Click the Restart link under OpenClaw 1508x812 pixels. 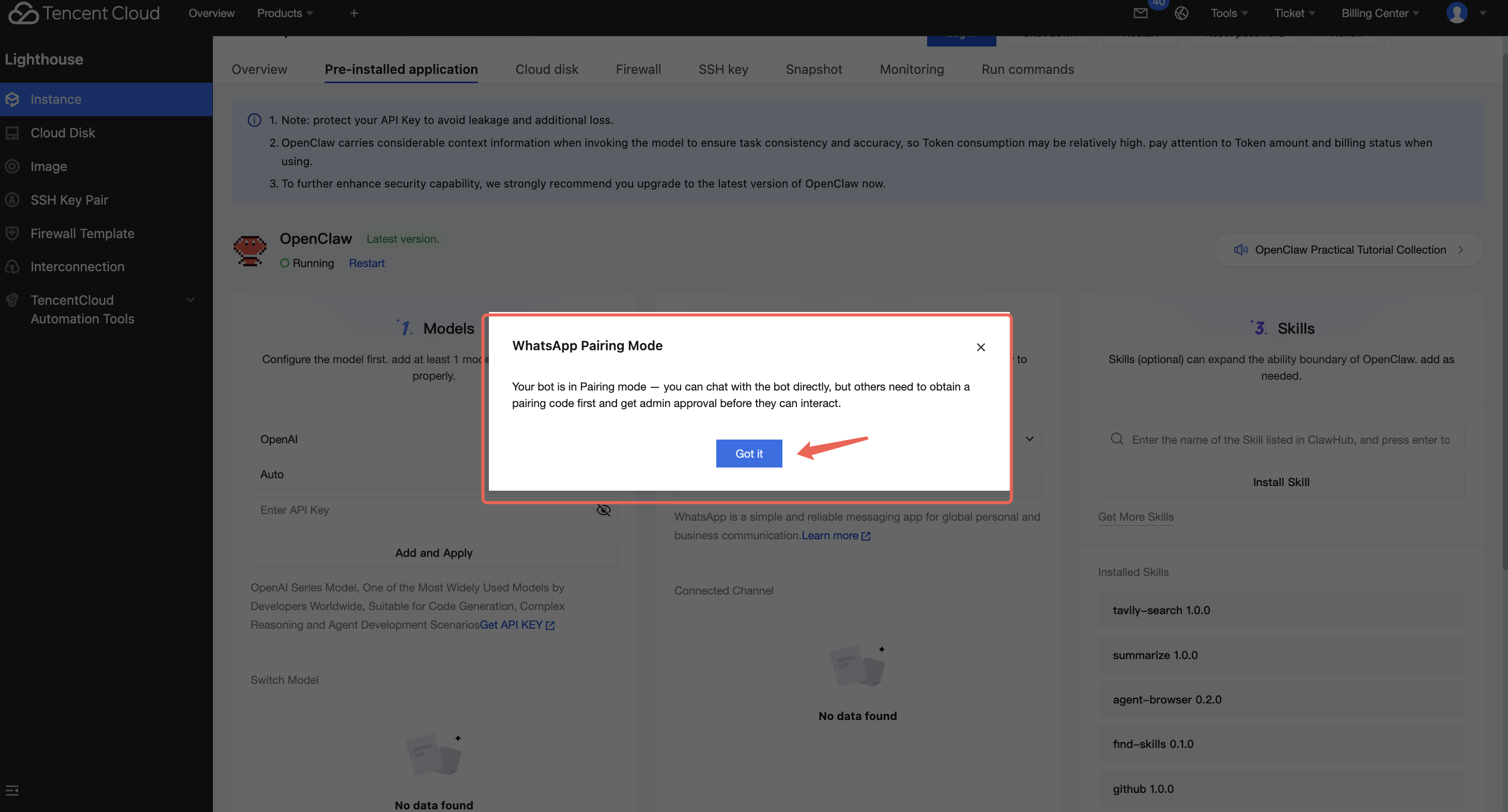(366, 263)
